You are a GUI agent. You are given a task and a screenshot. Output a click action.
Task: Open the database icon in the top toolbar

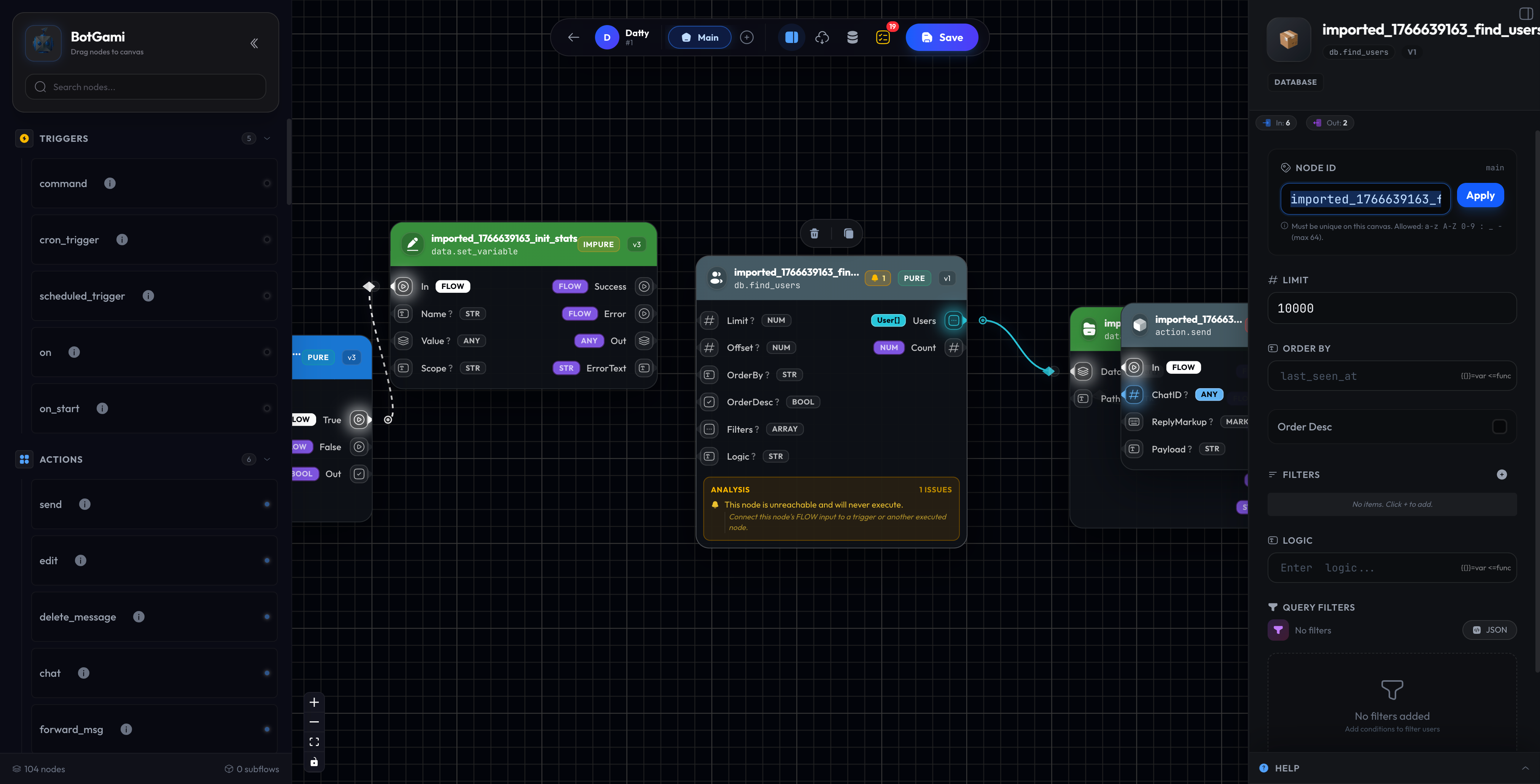(x=853, y=37)
